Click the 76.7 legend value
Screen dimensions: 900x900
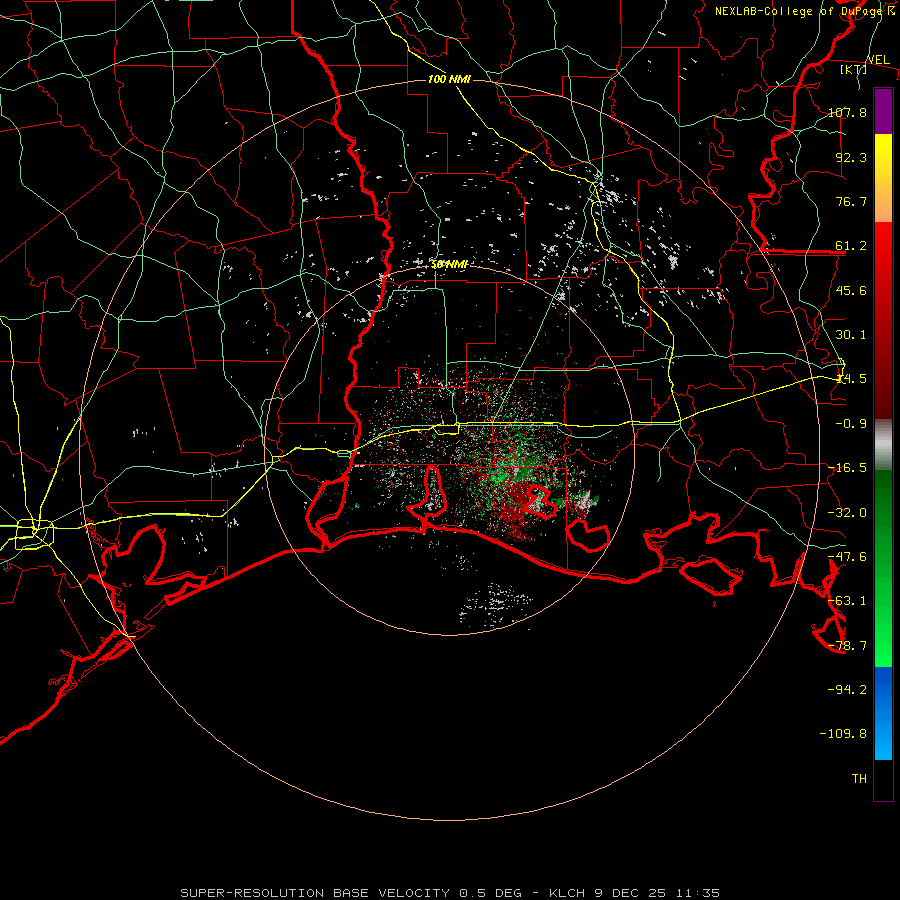[851, 201]
